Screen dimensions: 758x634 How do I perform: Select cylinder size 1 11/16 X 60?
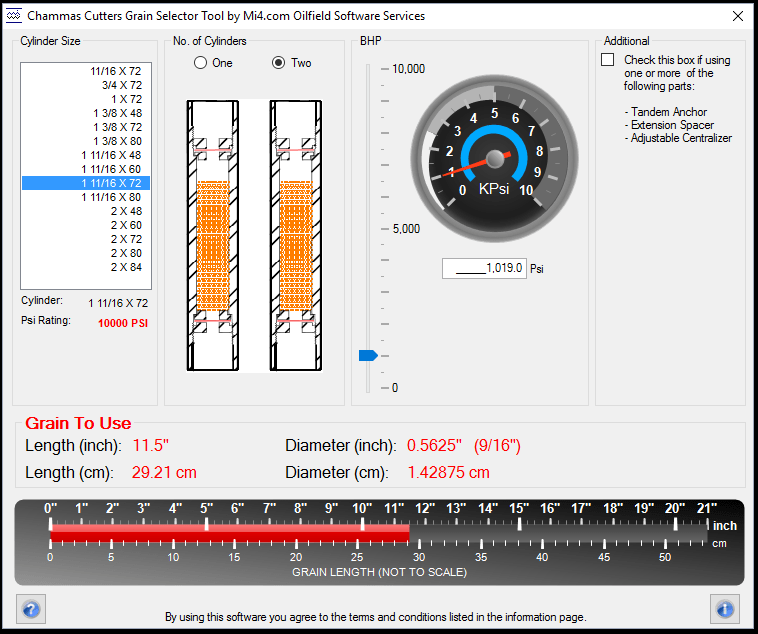[86, 169]
